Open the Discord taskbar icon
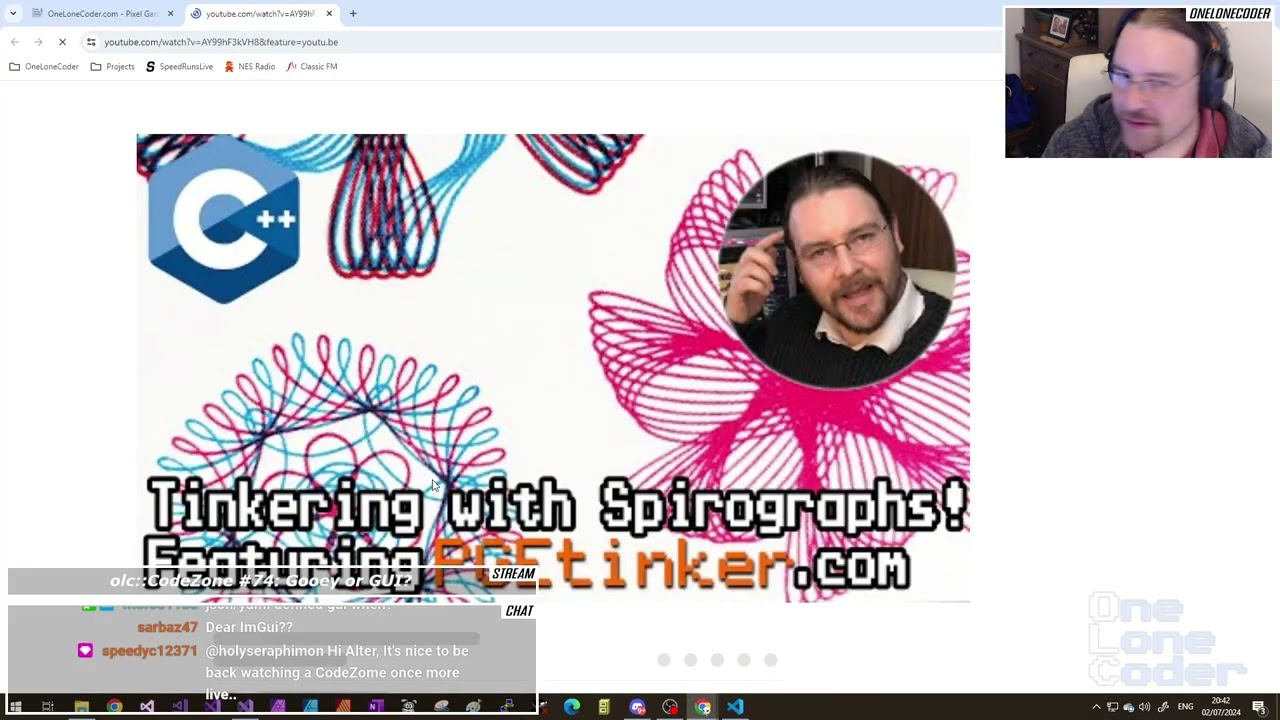This screenshot has width=1280, height=720. pyautogui.click(x=637, y=707)
